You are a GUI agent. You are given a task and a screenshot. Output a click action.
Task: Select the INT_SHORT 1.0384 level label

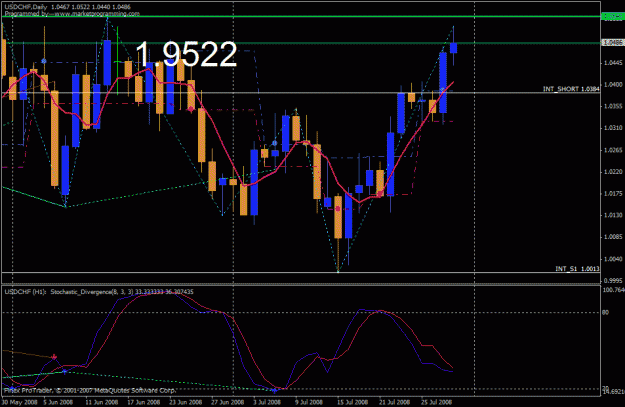571,89
